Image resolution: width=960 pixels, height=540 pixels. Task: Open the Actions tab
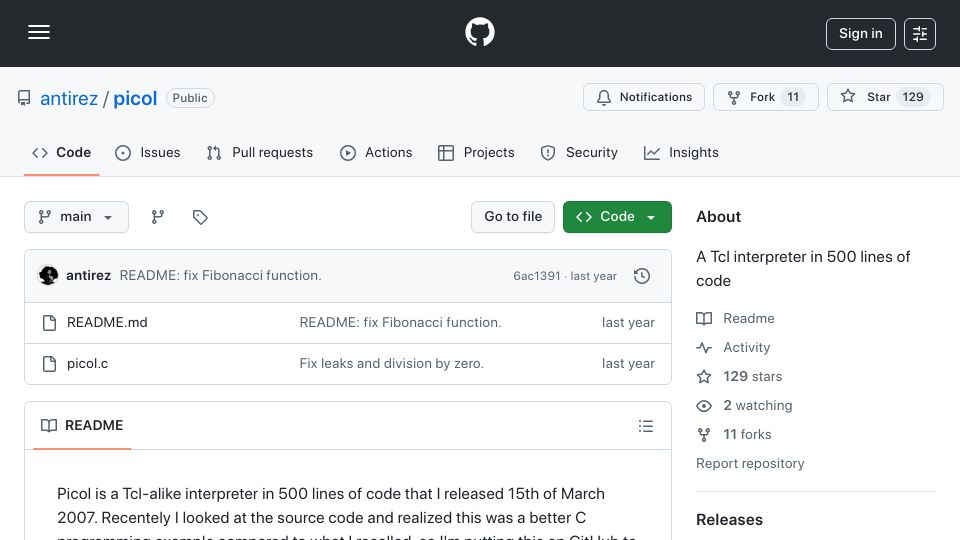click(376, 152)
